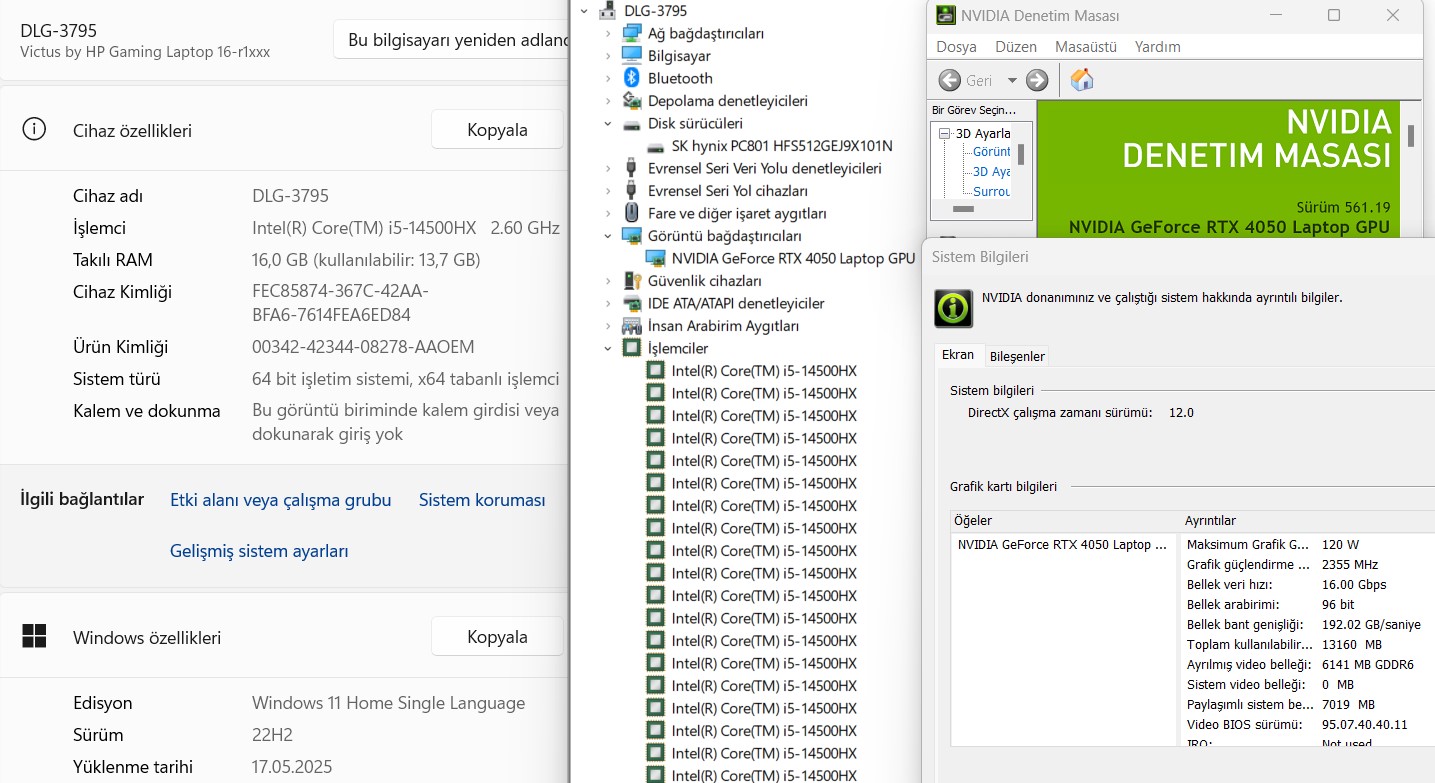Viewport: 1435px width, 783px height.
Task: Expand the Ağ bağdaştırıcıları node
Action: click(607, 33)
